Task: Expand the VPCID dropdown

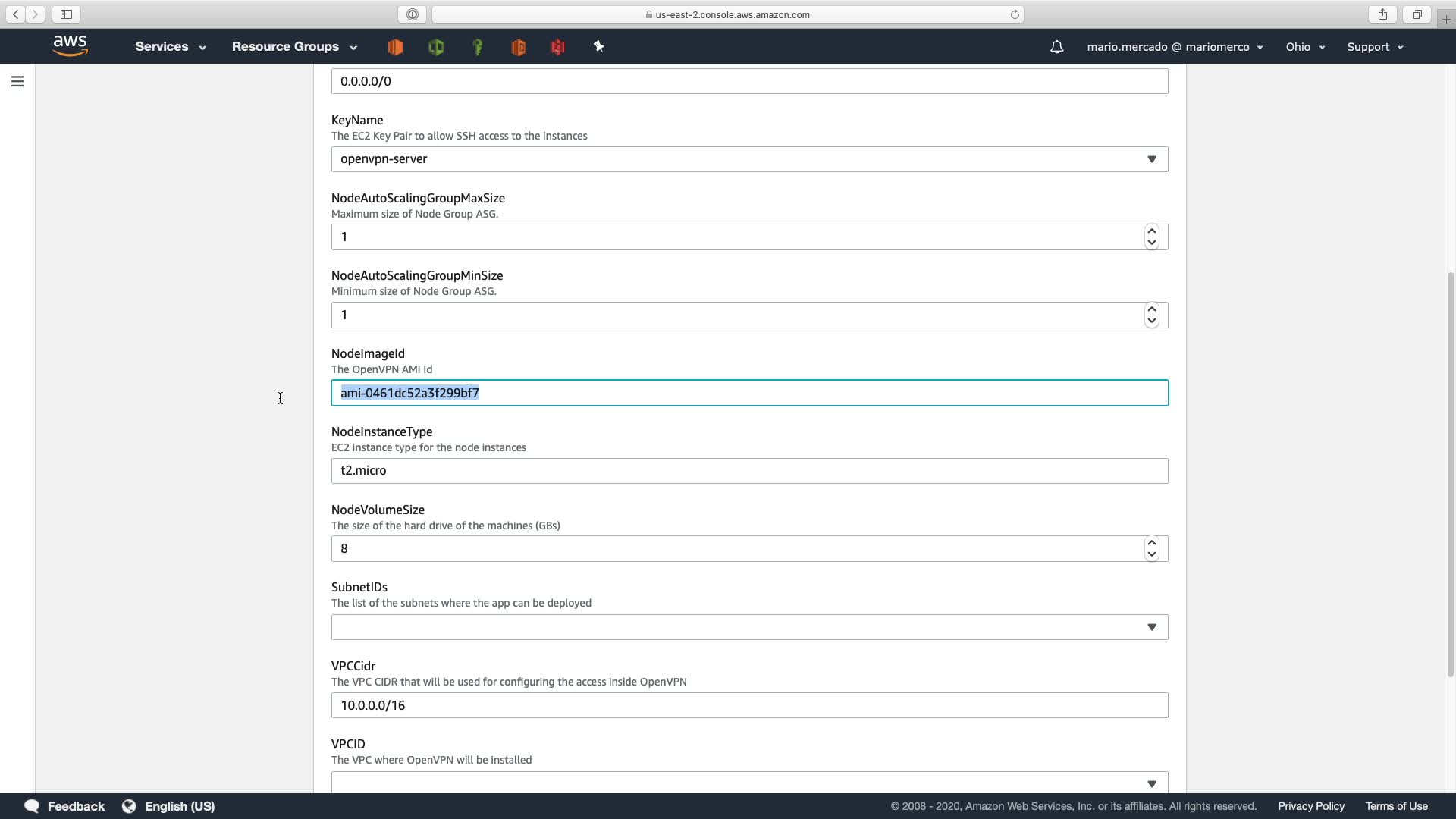Action: tap(749, 783)
